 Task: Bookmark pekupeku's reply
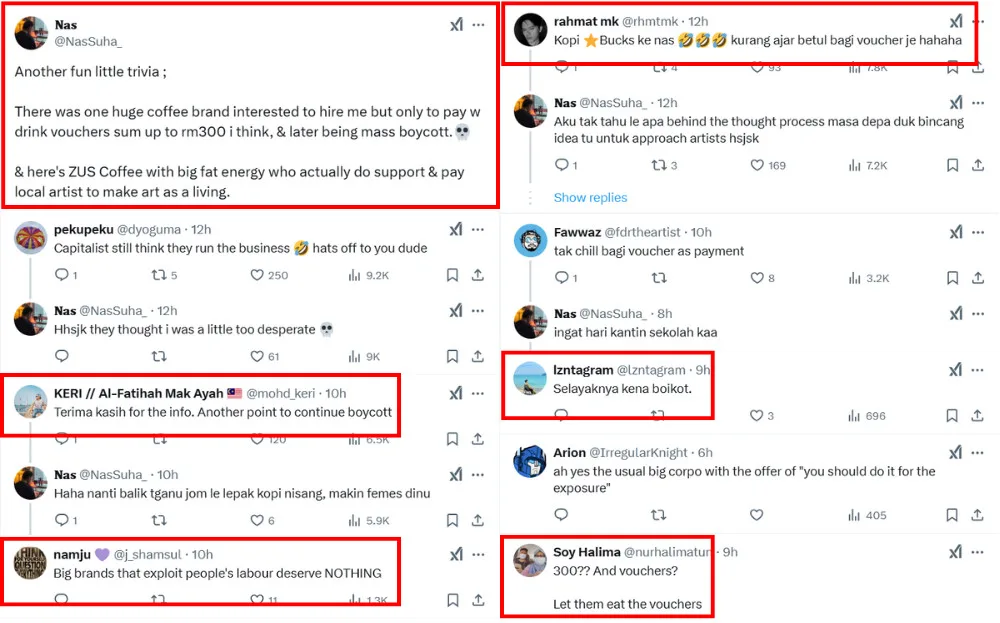452,275
